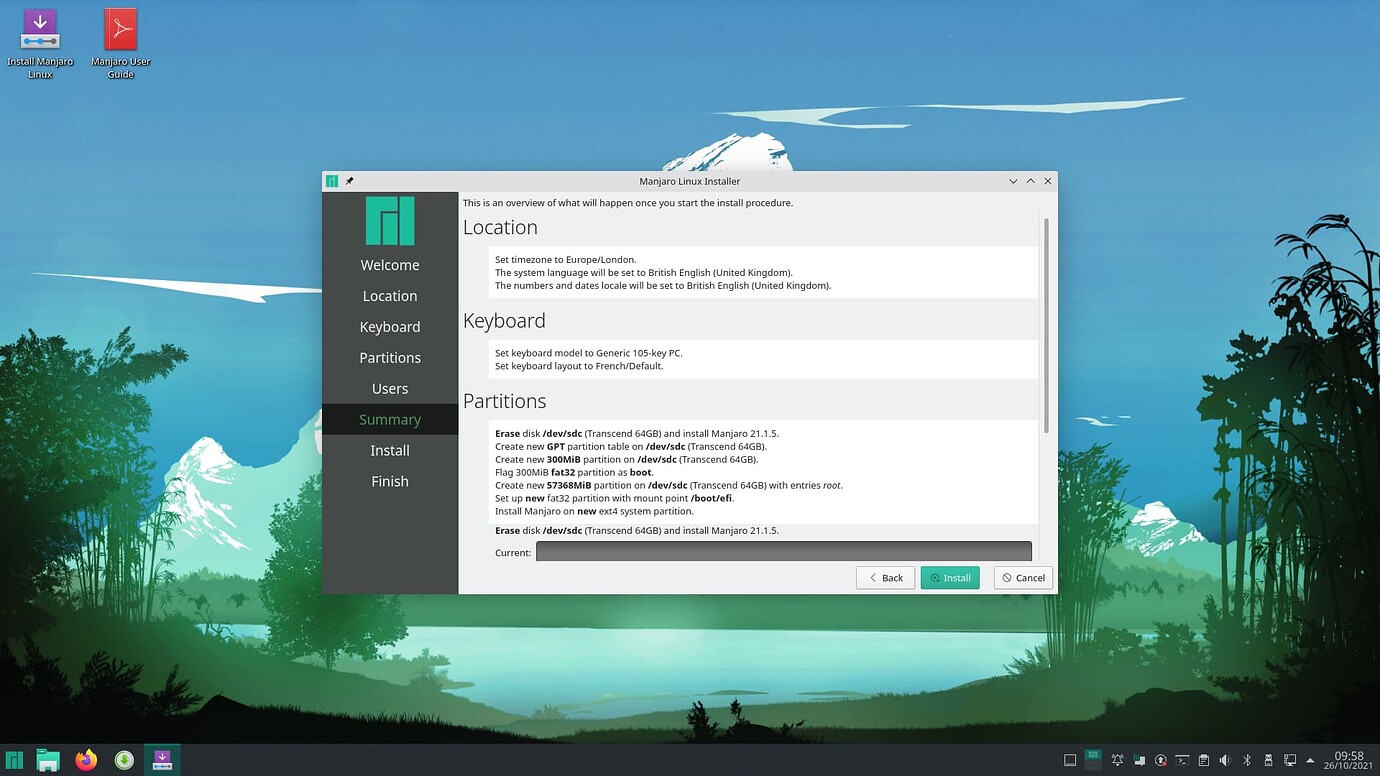Screen dimensions: 1380x776
Task: Open the Bluetooth tray icon
Action: click(1244, 760)
